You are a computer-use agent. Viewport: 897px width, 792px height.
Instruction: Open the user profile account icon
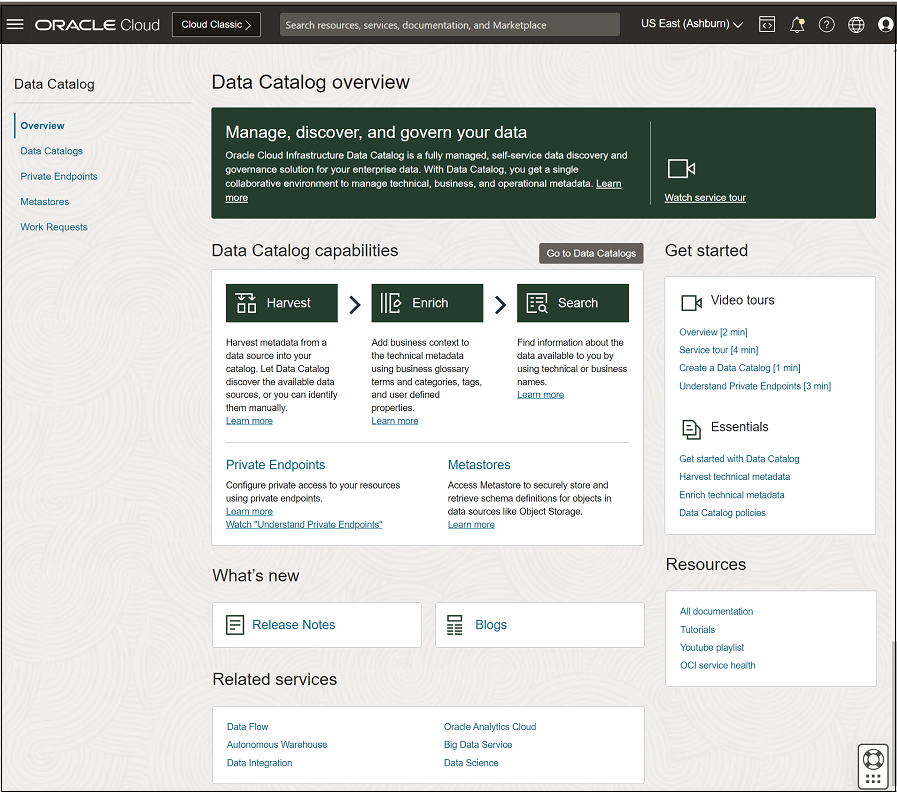[x=885, y=23]
